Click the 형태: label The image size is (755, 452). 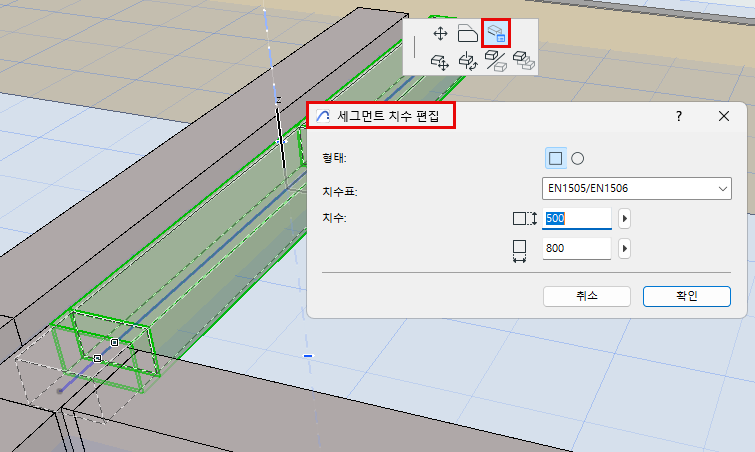pyautogui.click(x=334, y=158)
